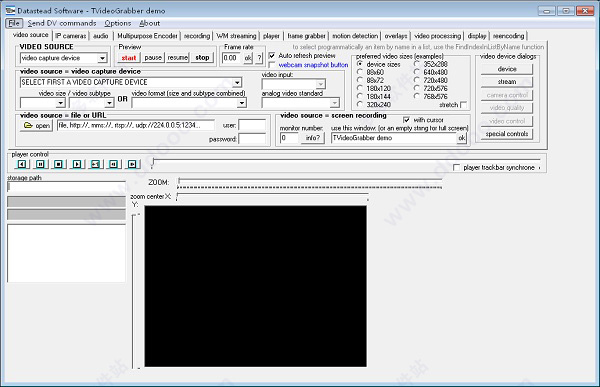Expand the SELECT FIRST A VIDEO CAPTURE DEVICE list
The height and width of the screenshot is (387, 600).
tap(237, 82)
